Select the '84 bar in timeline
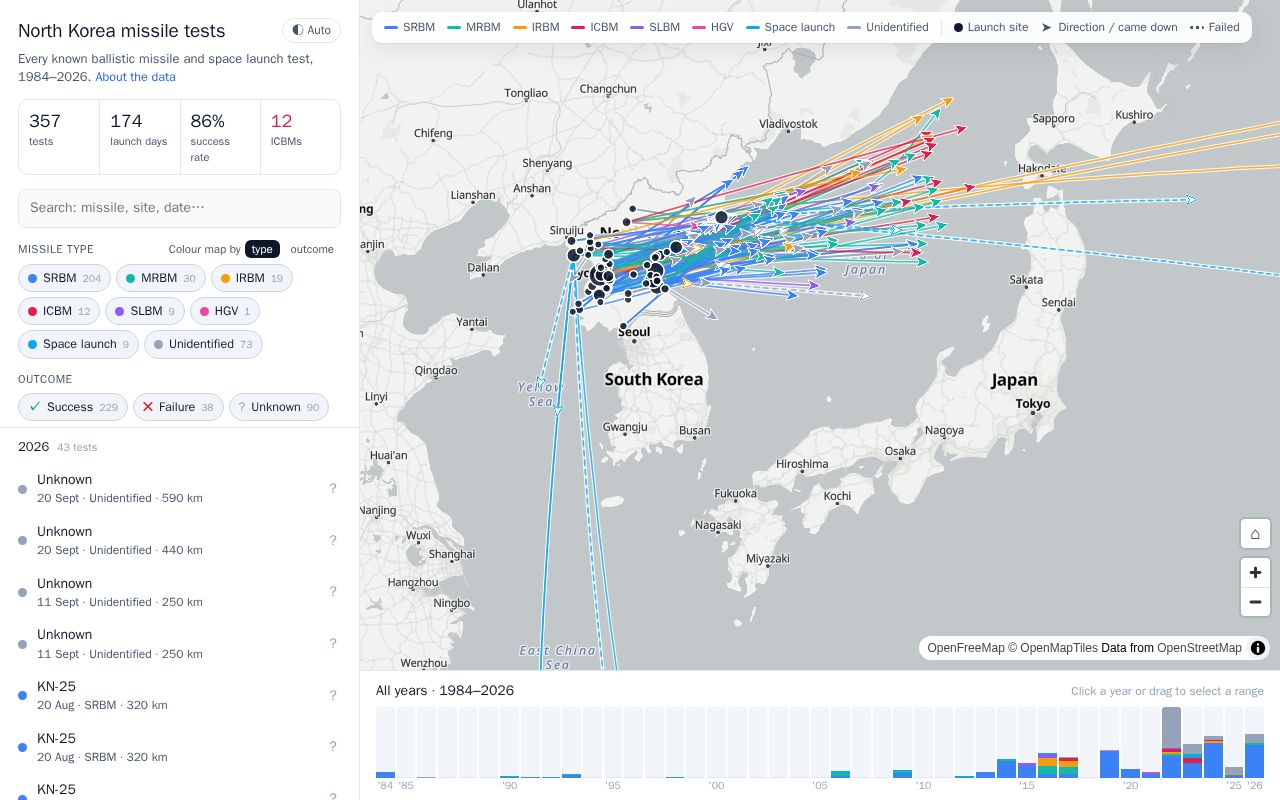1280x800 pixels. coord(385,742)
